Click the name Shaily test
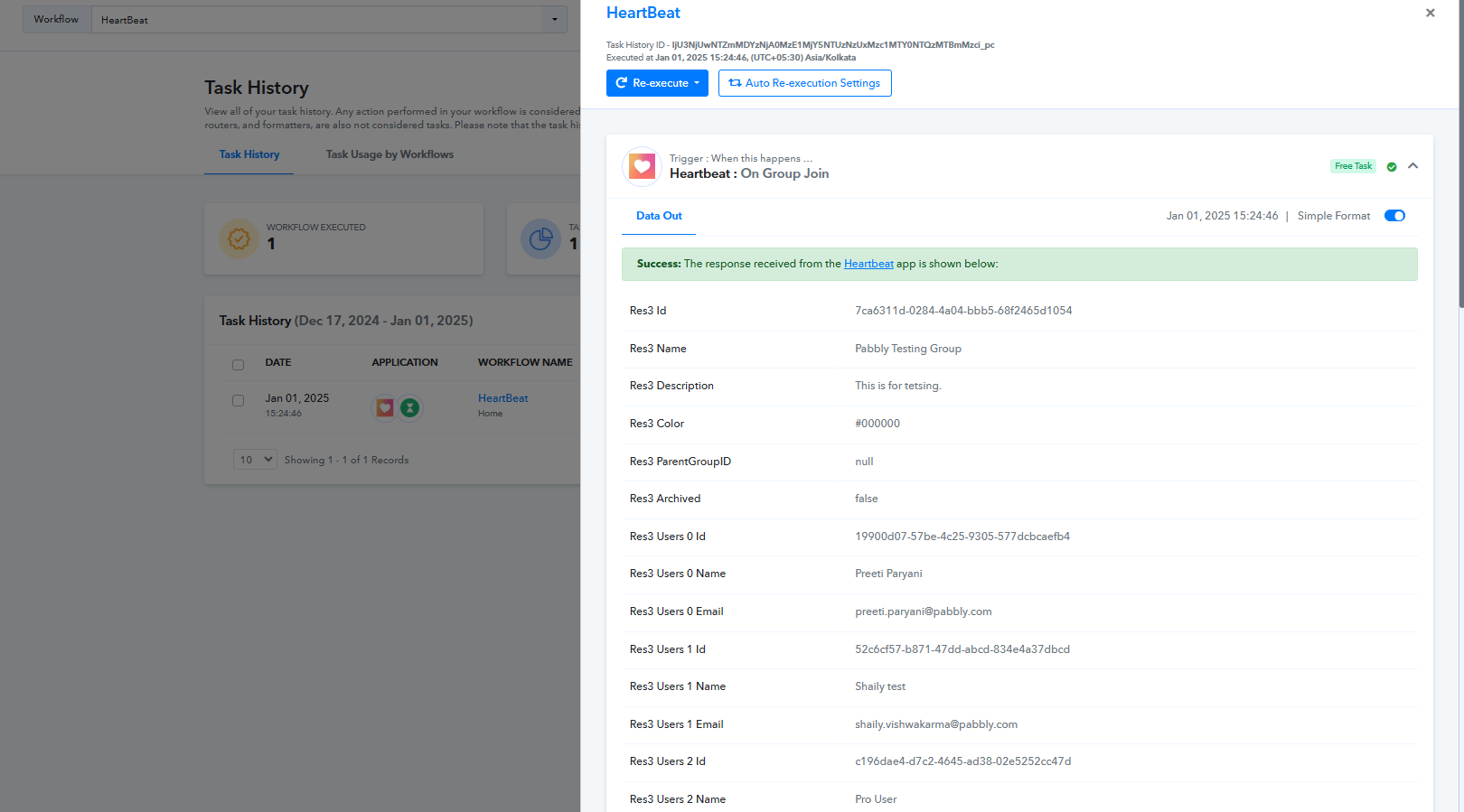Viewport: 1464px width, 812px height. [x=880, y=686]
